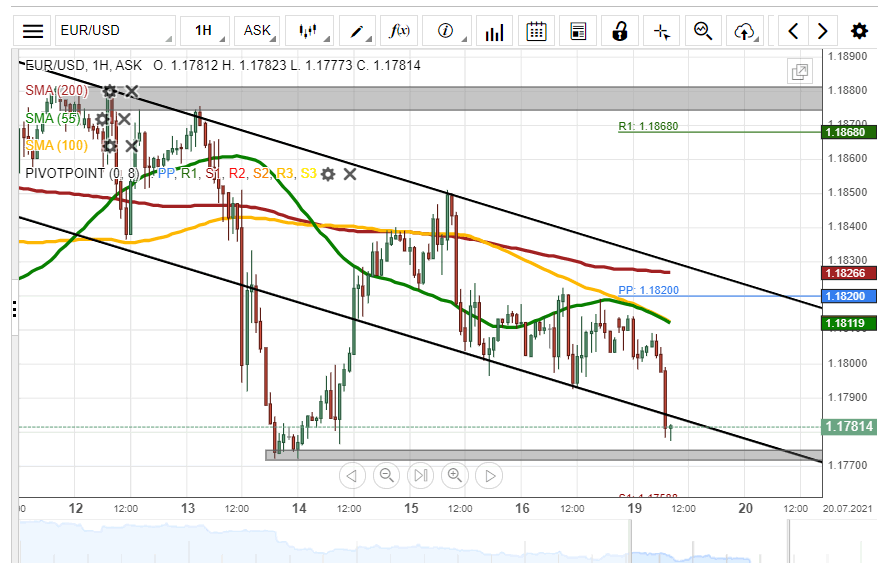This screenshot has height=574, width=884.
Task: Click the SMA (55) legend label
Action: [x=52, y=118]
